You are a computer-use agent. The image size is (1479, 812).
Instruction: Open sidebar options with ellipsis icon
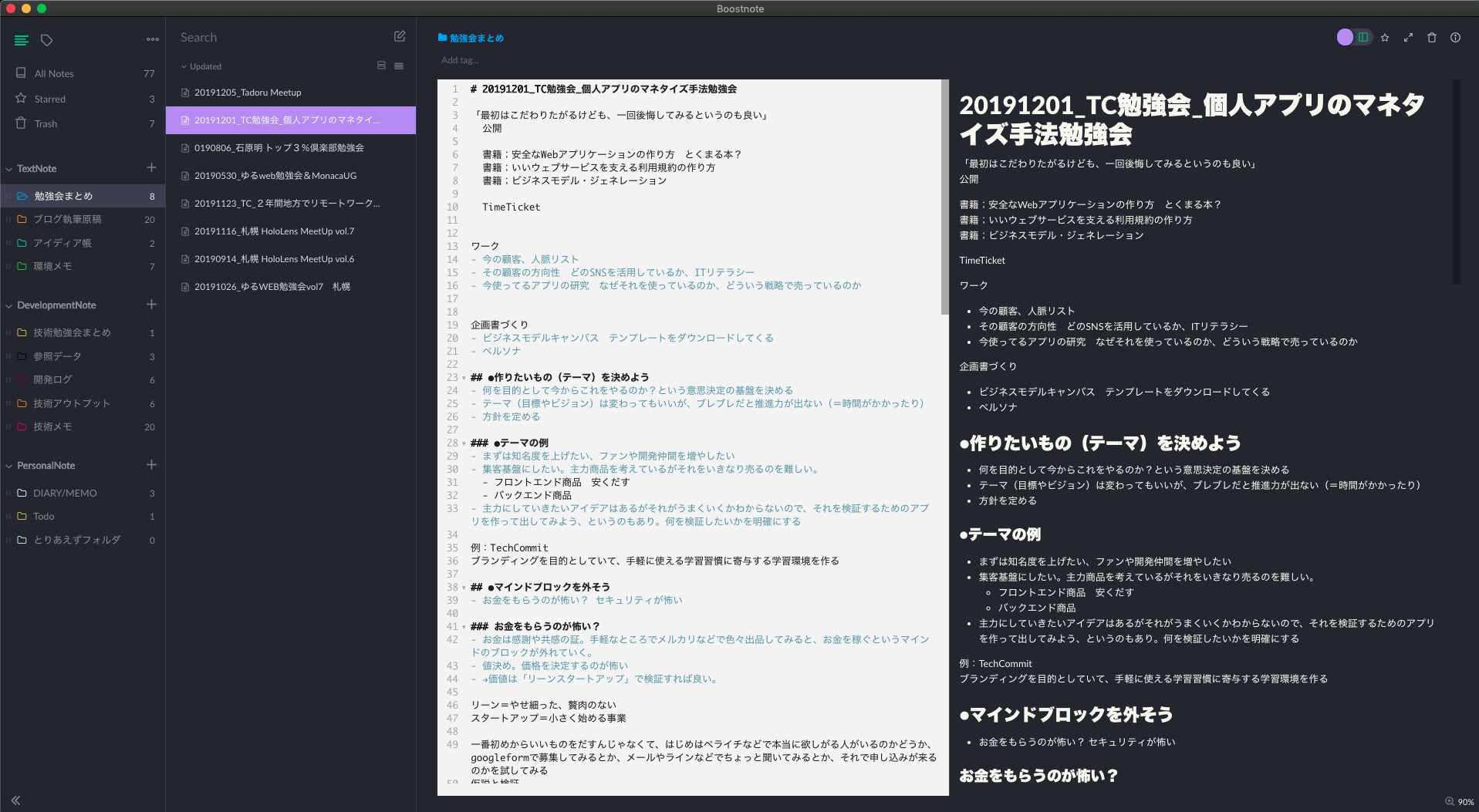(152, 39)
